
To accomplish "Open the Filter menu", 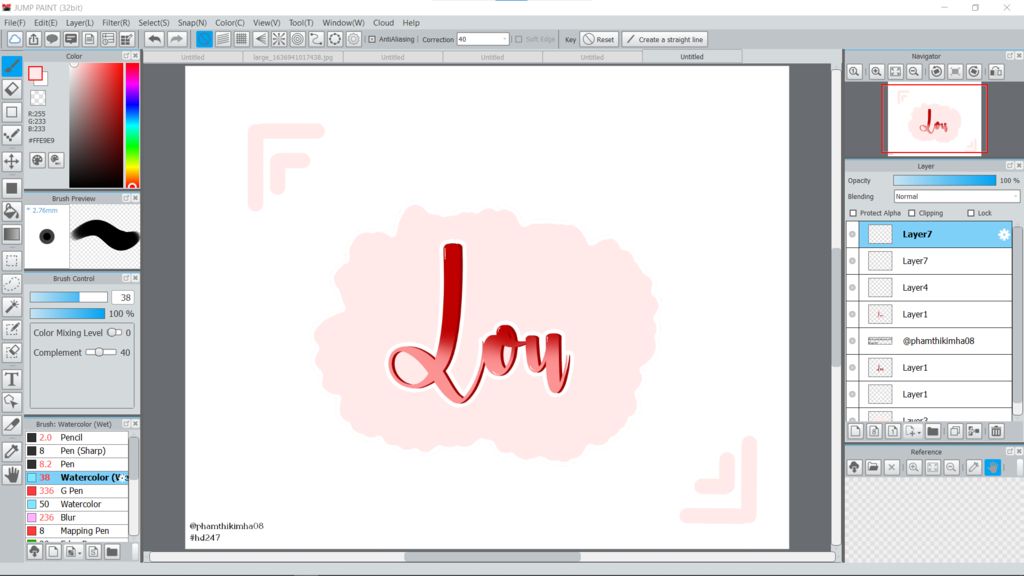I will tap(116, 22).
